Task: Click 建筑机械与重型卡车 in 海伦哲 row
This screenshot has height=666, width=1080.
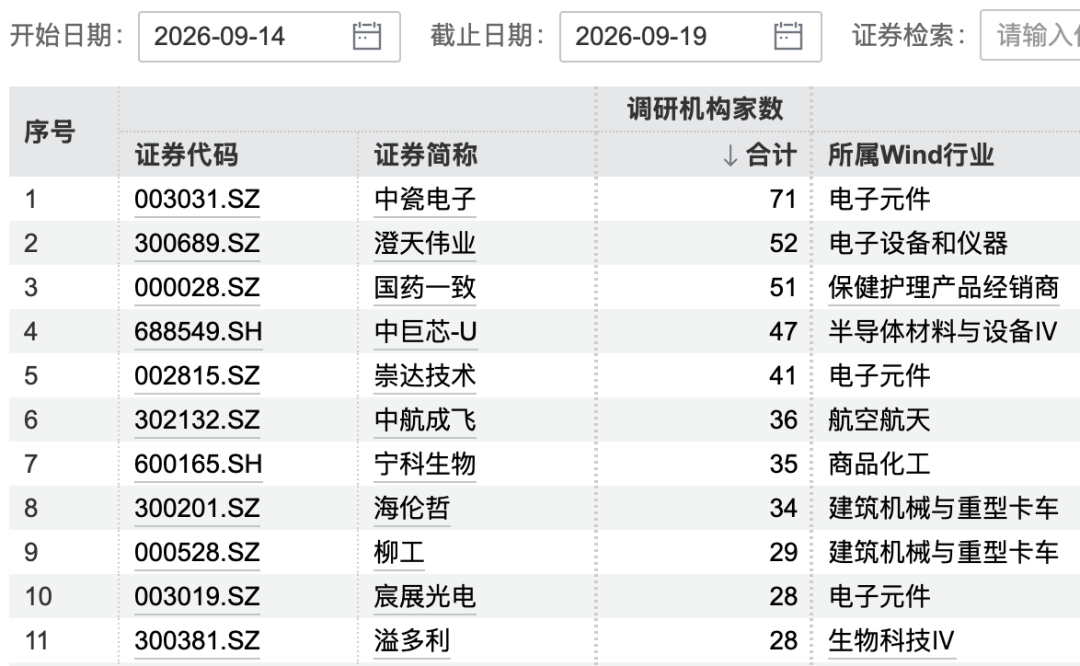Action: (944, 508)
